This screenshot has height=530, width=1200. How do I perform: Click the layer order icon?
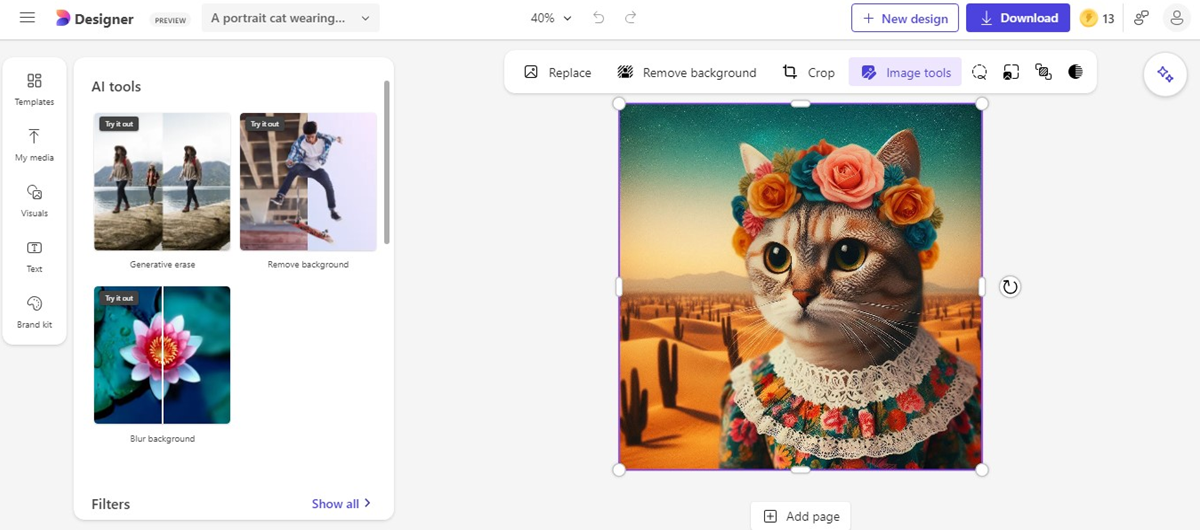coord(1043,72)
